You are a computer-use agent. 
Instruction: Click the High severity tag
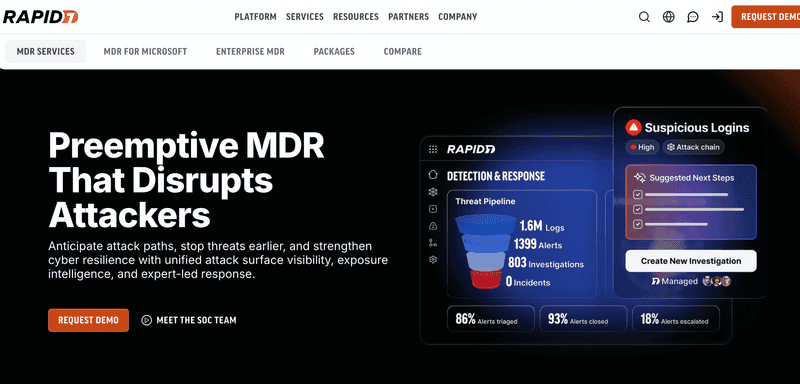click(x=642, y=147)
